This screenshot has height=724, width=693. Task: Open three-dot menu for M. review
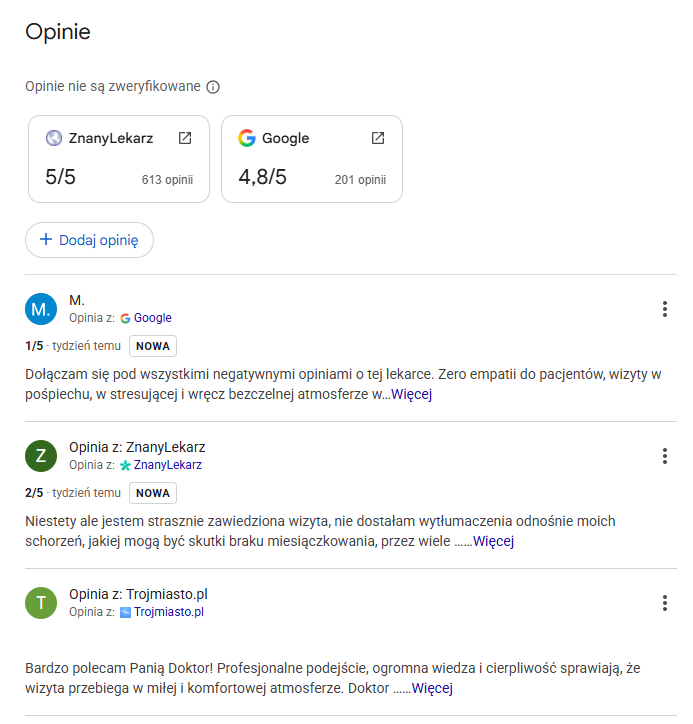(664, 309)
